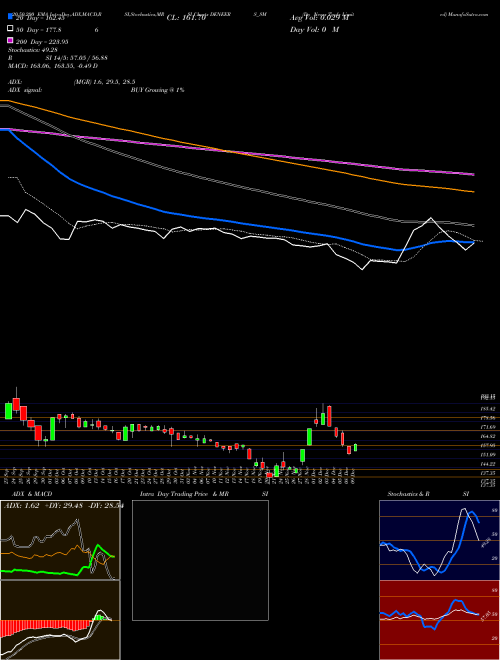Click the 'Day Vol: 0 M' label
500x660 pixels.
click(x=314, y=29)
